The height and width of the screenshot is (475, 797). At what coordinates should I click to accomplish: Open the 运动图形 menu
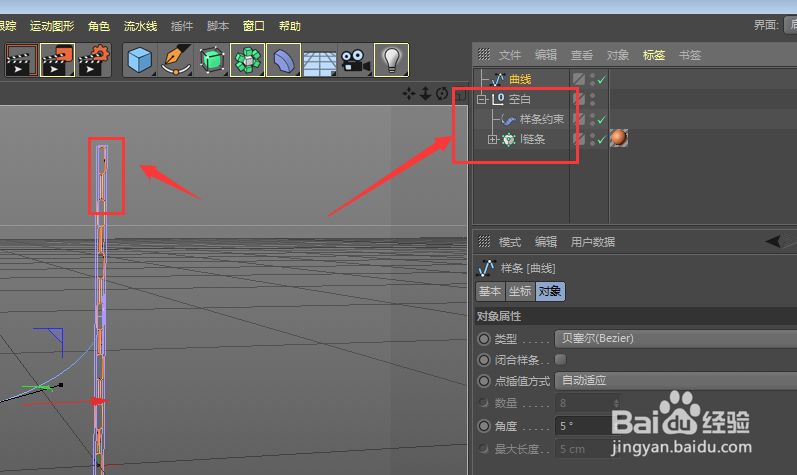pos(52,26)
